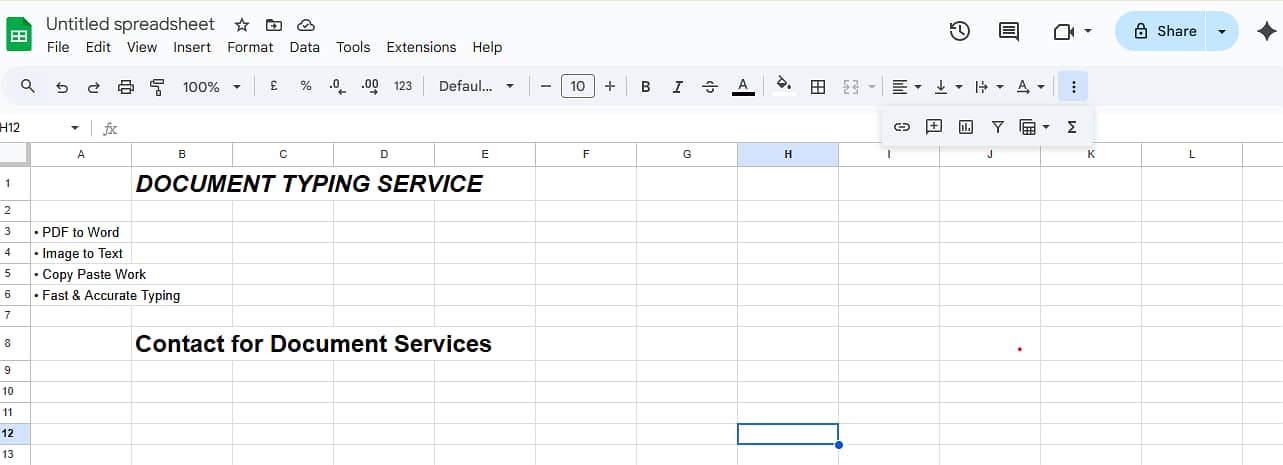
Task: Open version history clock icon
Action: (x=959, y=31)
